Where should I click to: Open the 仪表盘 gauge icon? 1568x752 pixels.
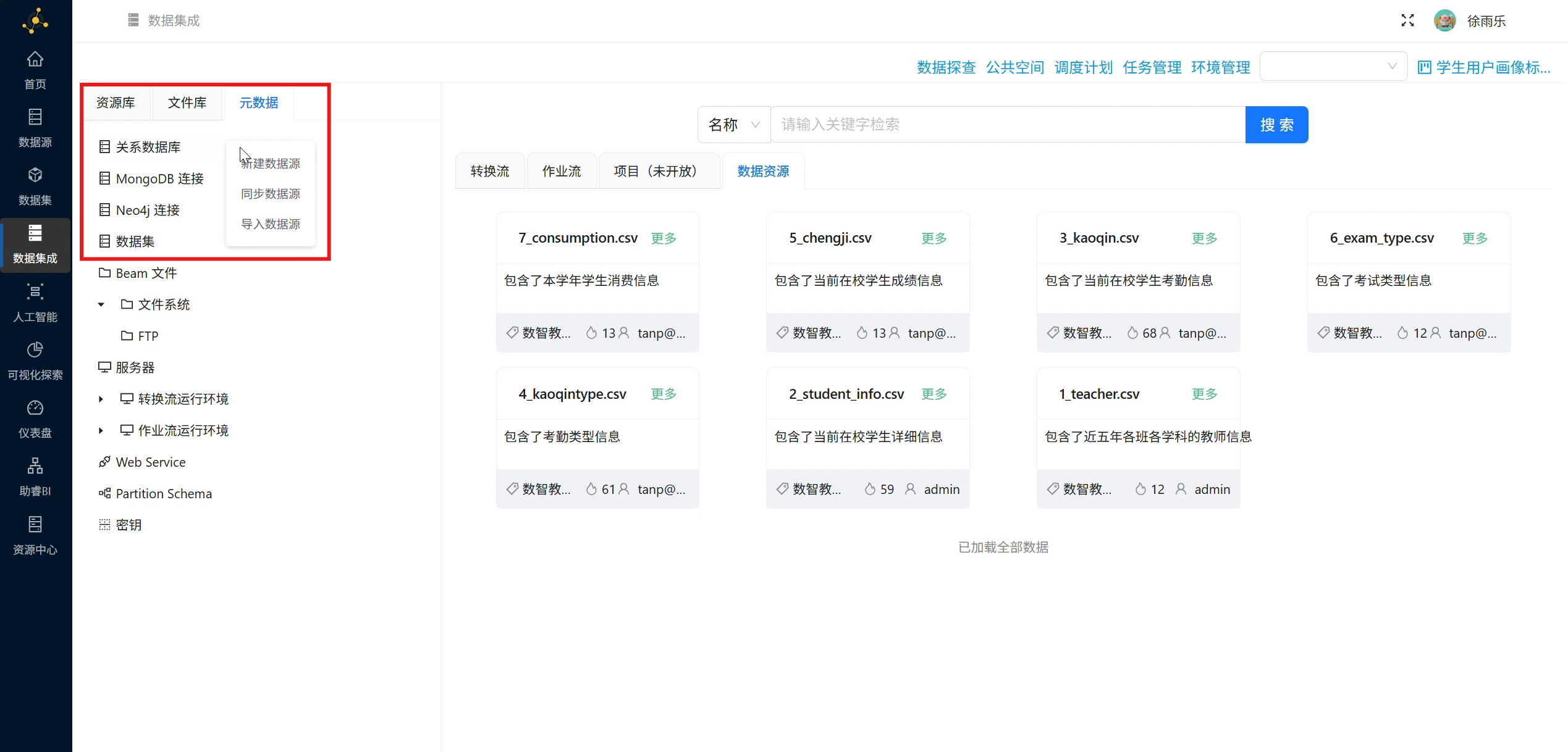(x=35, y=407)
